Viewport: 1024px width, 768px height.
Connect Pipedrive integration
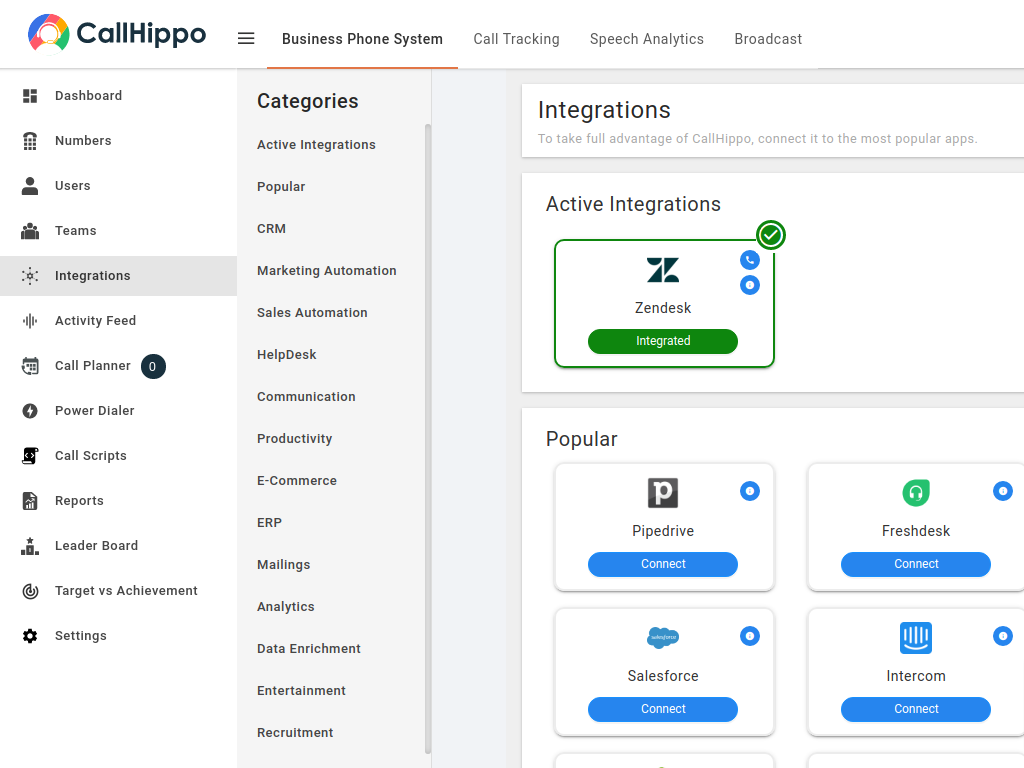coord(663,564)
